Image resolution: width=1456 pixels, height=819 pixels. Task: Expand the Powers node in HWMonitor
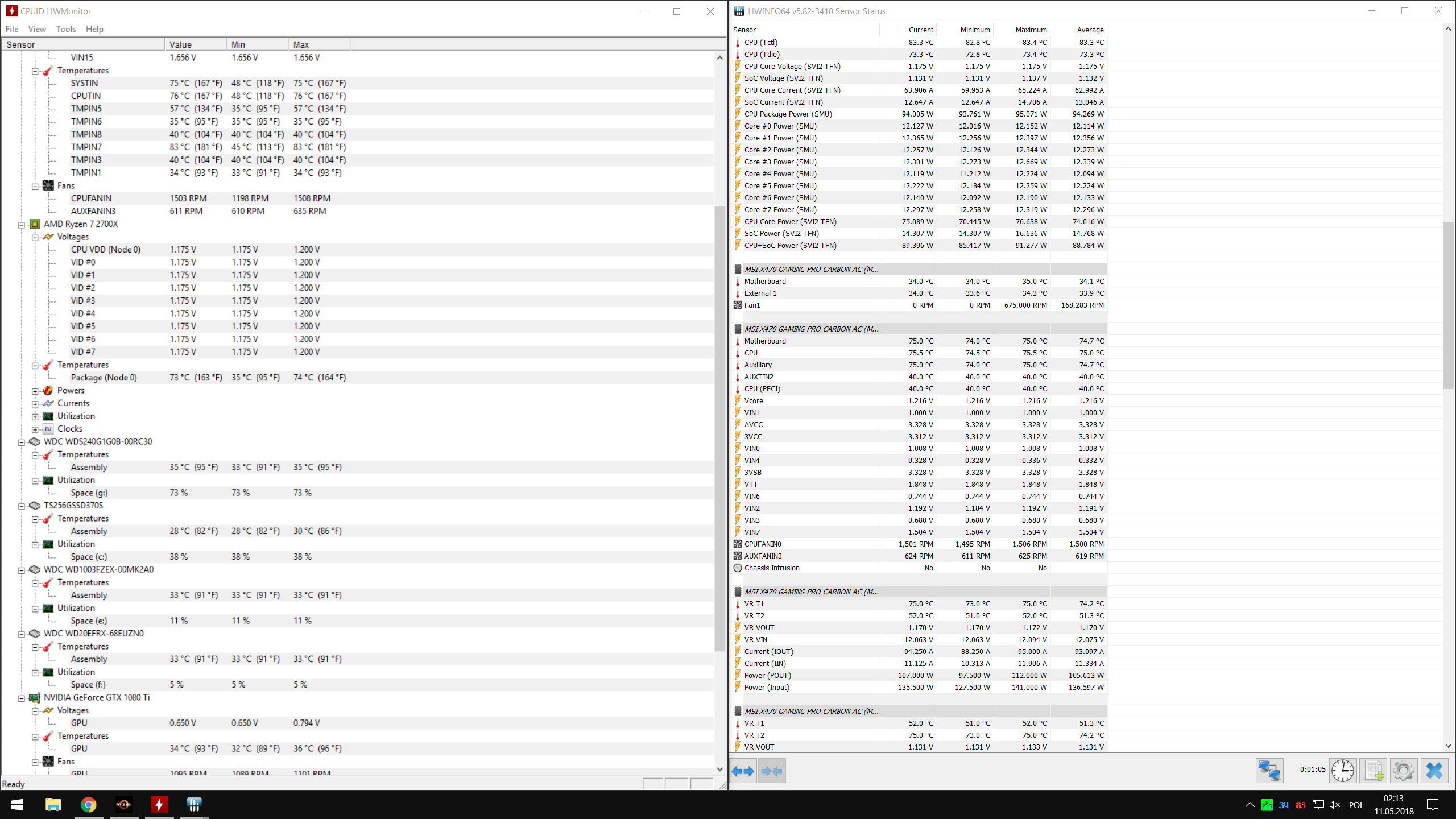point(35,391)
